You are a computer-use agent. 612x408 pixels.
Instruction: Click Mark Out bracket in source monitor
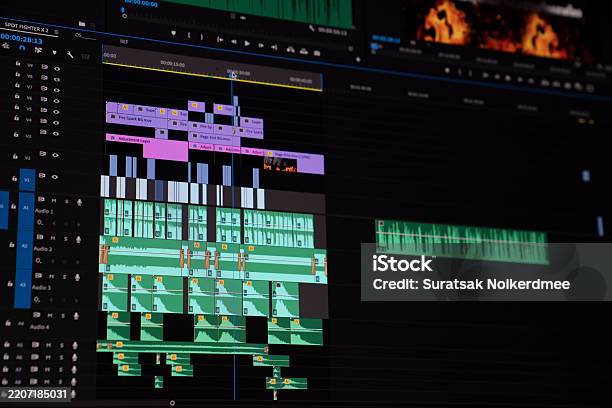202,37
